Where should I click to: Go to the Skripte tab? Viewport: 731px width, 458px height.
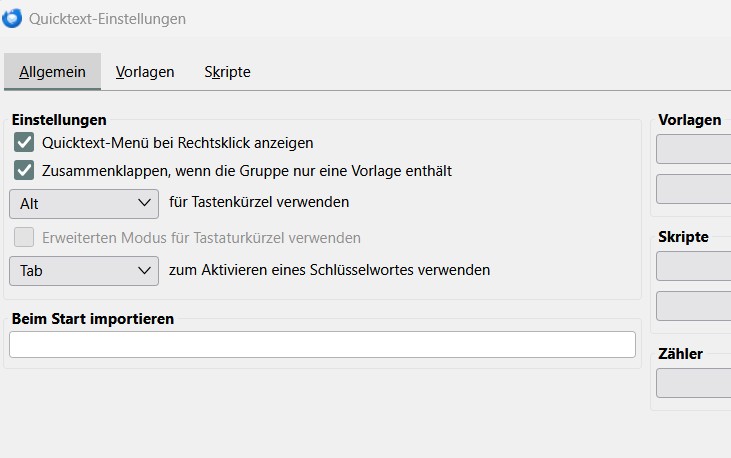point(227,72)
